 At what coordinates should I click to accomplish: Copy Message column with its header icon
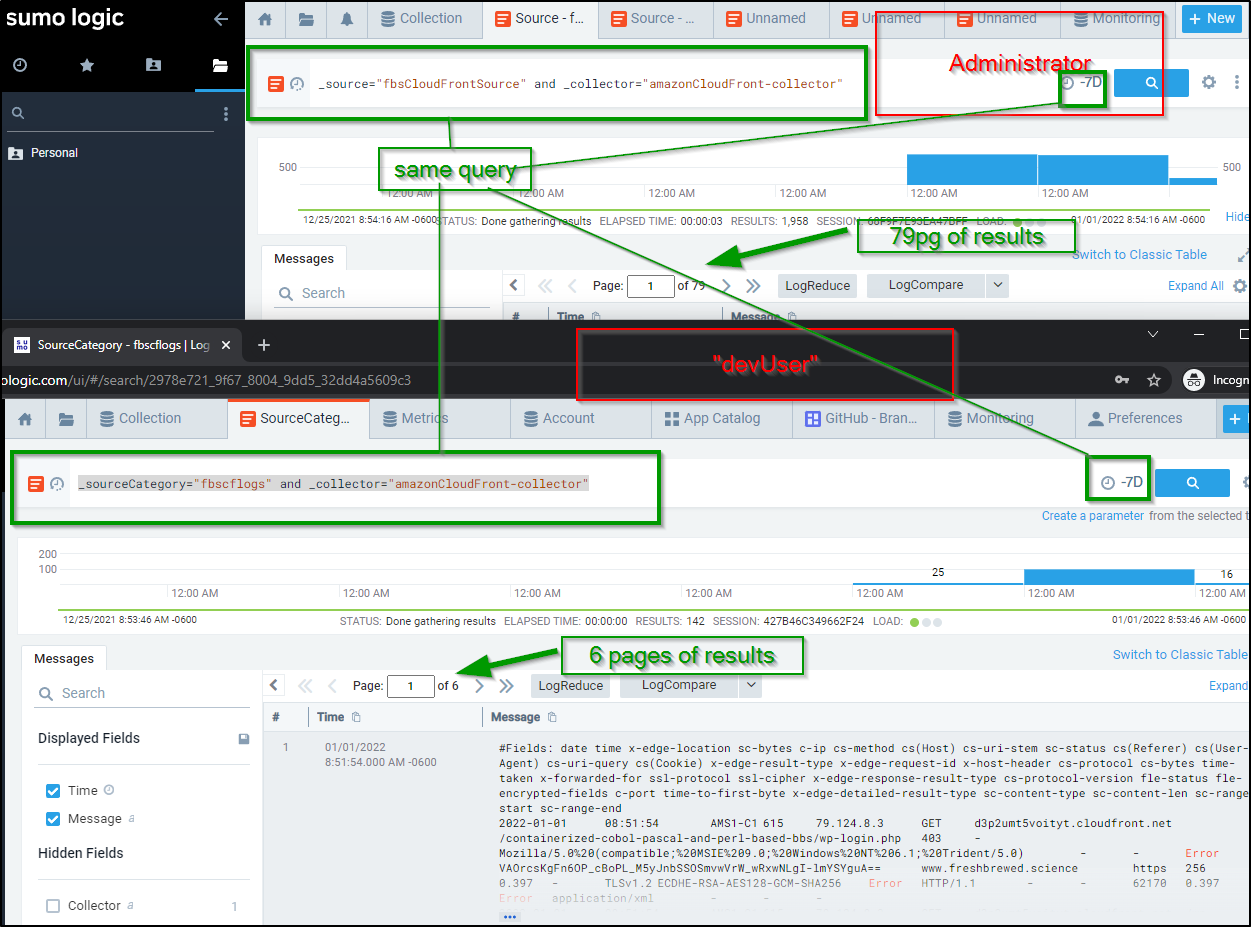[x=551, y=717]
